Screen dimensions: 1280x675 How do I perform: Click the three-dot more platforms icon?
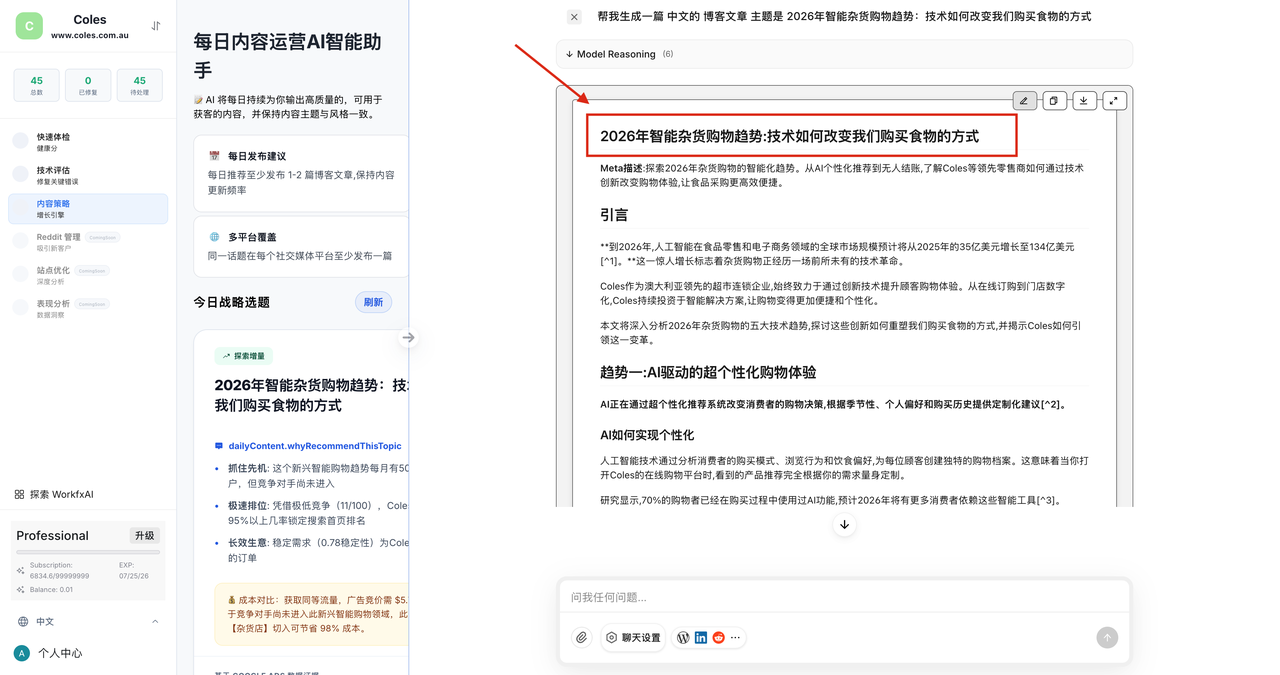tap(736, 638)
